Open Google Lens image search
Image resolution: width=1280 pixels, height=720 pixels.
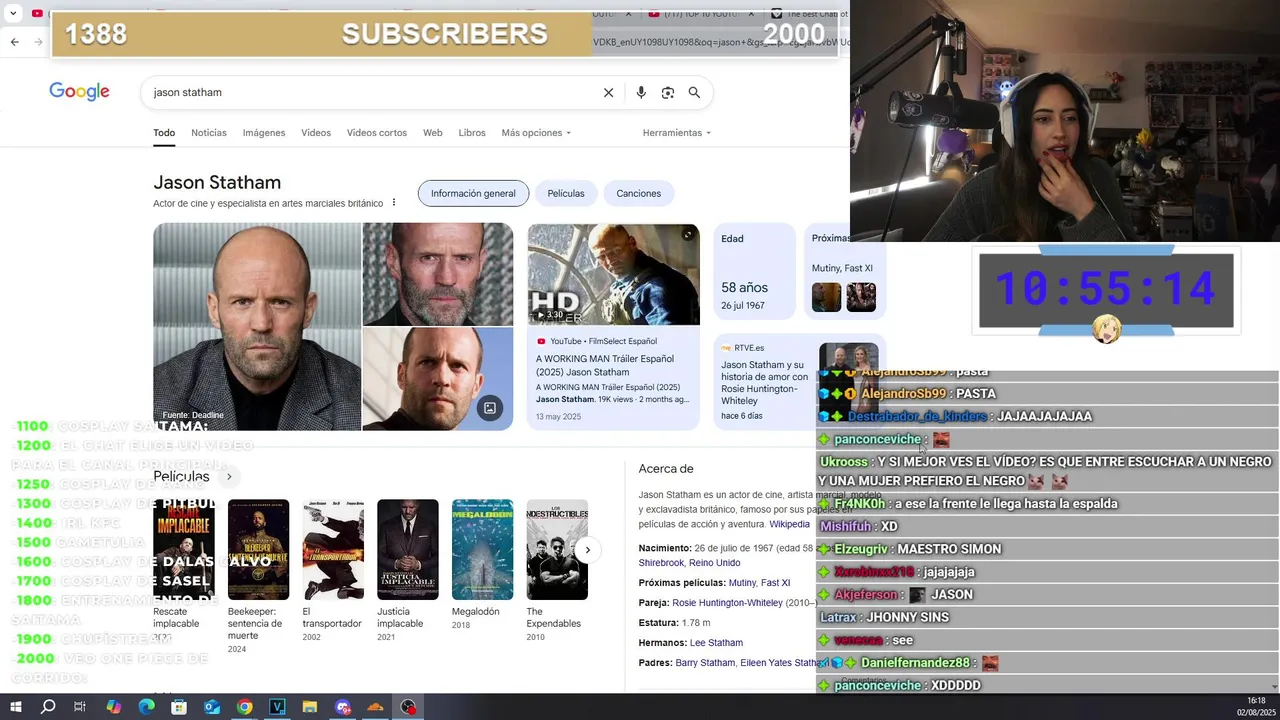tap(668, 92)
